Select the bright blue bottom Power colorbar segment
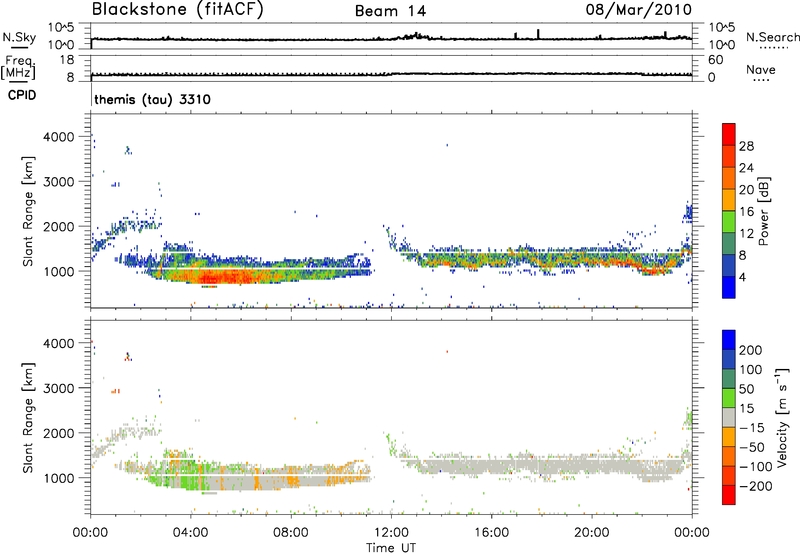800x554 pixels. 729,287
